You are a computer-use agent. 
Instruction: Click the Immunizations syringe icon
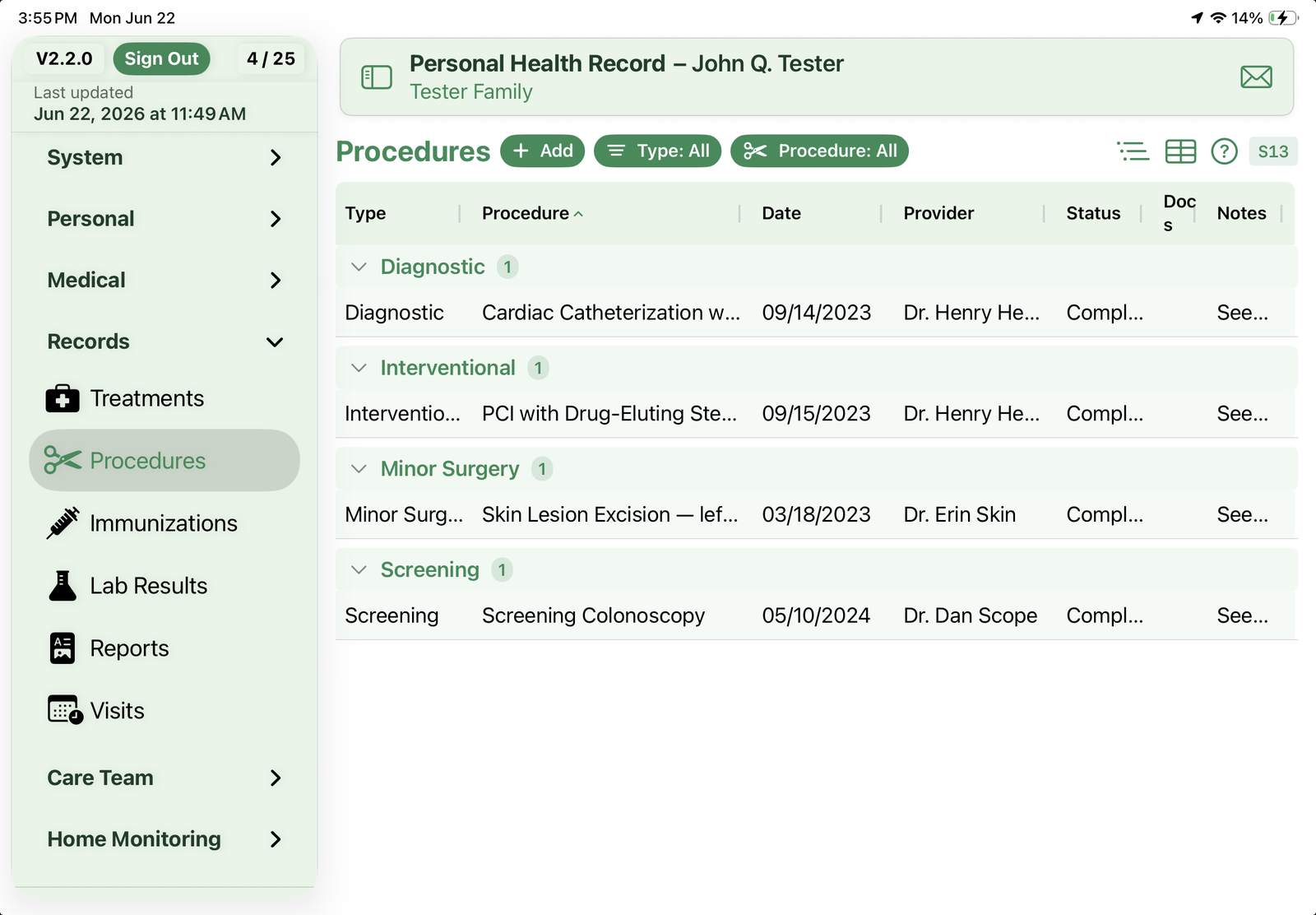tap(63, 523)
